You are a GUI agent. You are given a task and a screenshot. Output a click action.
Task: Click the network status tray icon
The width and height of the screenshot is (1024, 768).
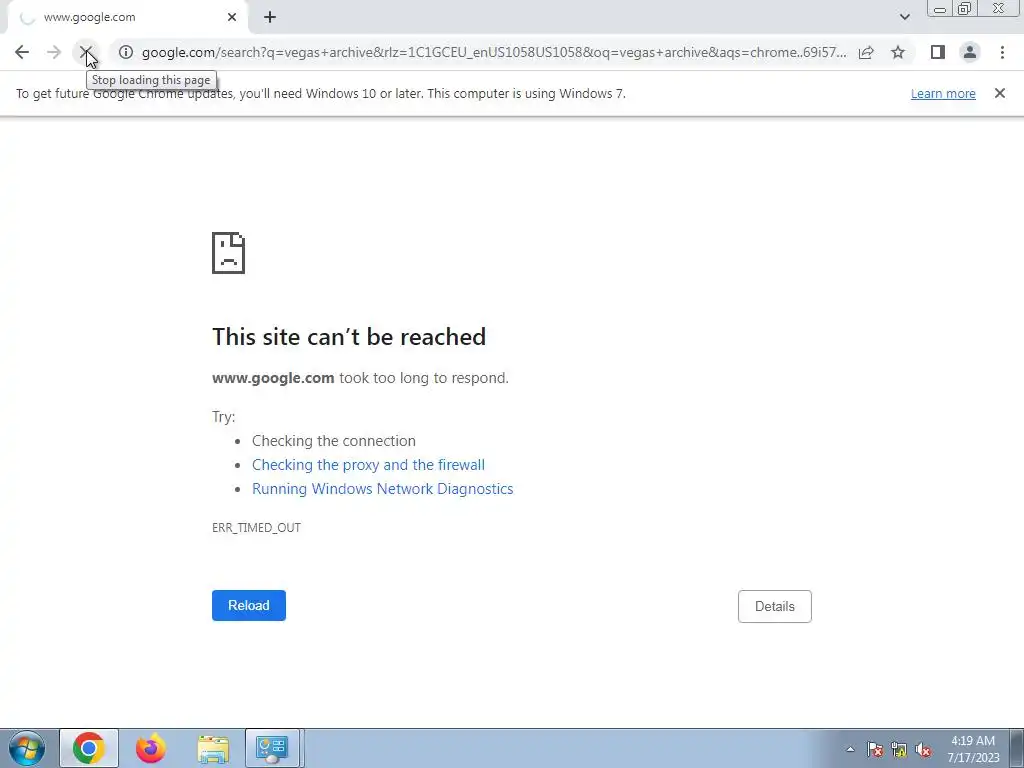(899, 750)
